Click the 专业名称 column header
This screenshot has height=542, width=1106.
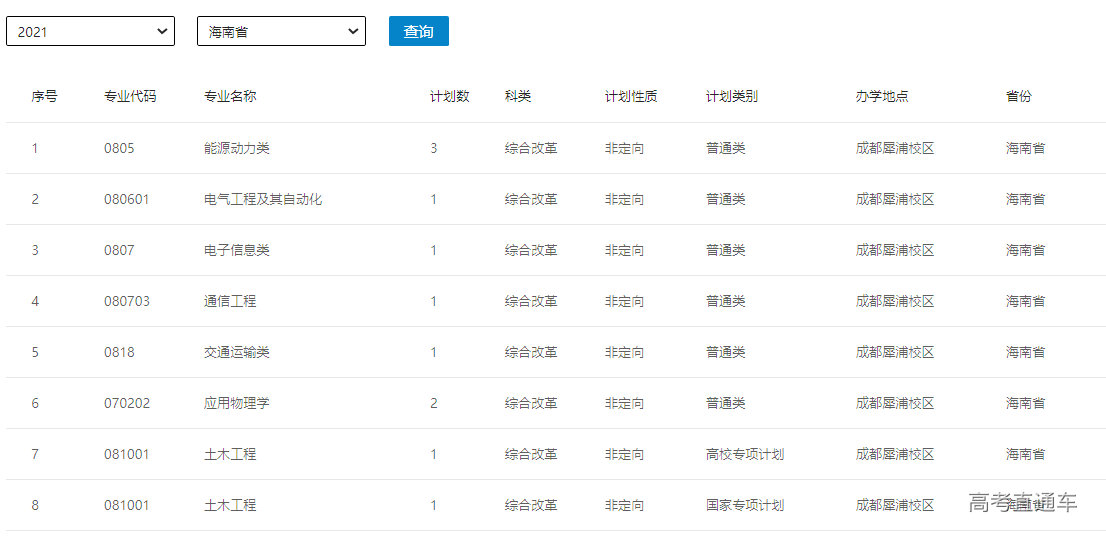pyautogui.click(x=230, y=97)
